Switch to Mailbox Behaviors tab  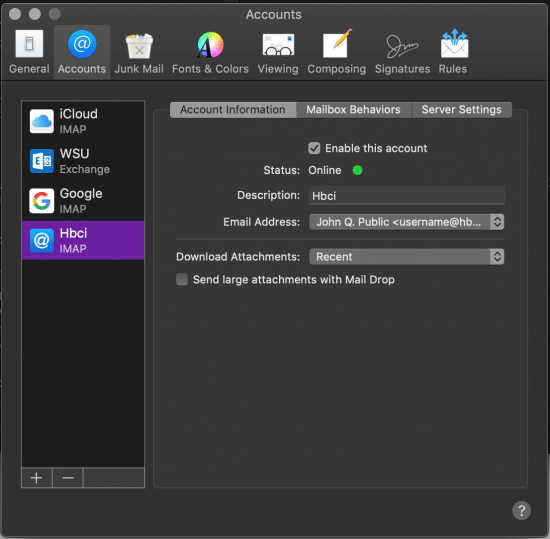pos(354,110)
